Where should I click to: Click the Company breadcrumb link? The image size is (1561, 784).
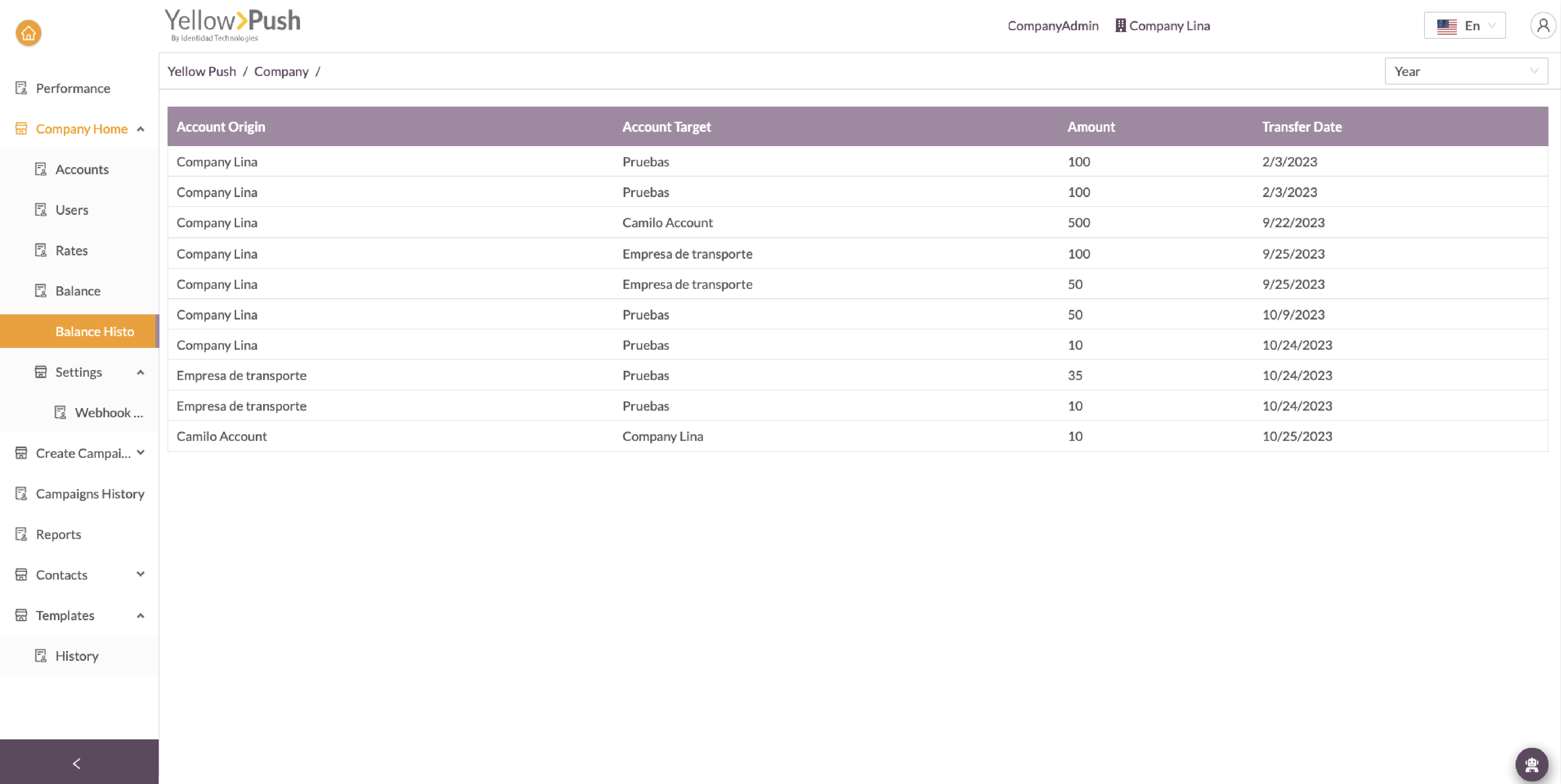click(x=281, y=72)
